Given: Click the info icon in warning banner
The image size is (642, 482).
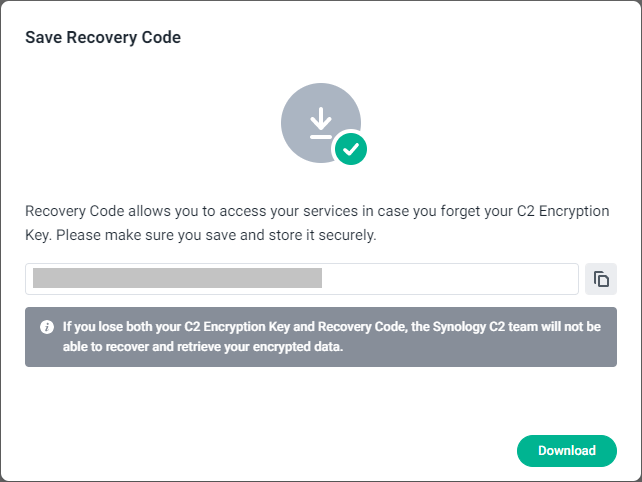Looking at the screenshot, I should click(x=47, y=327).
